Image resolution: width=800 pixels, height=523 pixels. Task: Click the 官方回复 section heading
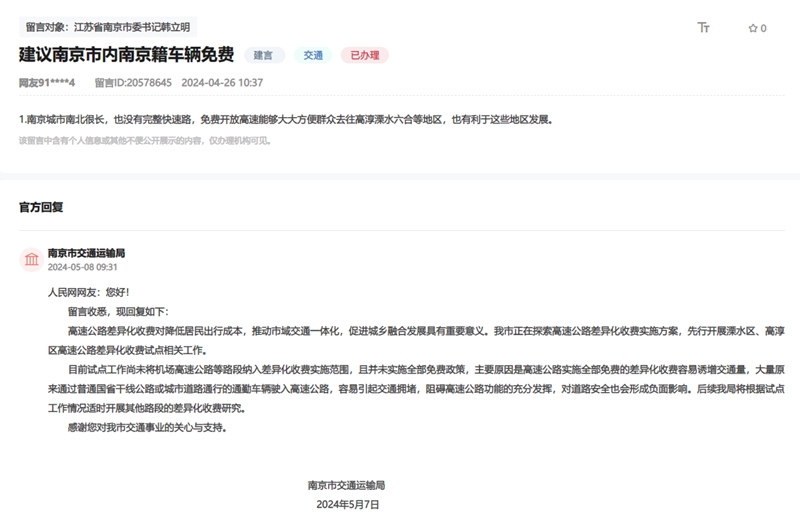41,207
